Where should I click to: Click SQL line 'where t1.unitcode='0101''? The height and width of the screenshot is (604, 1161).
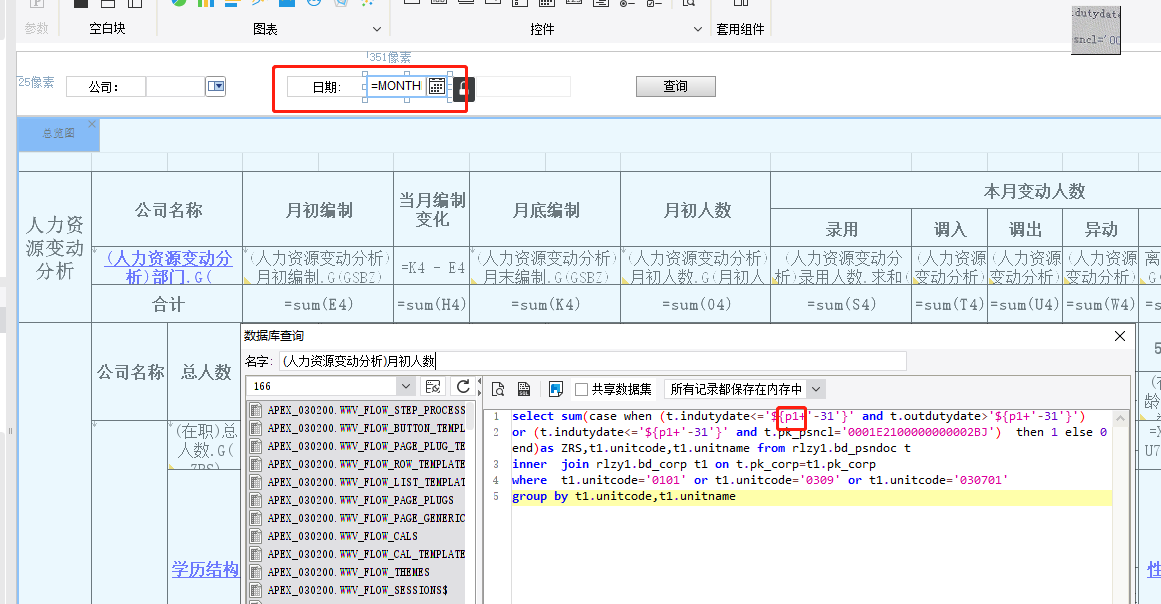pyautogui.click(x=760, y=480)
